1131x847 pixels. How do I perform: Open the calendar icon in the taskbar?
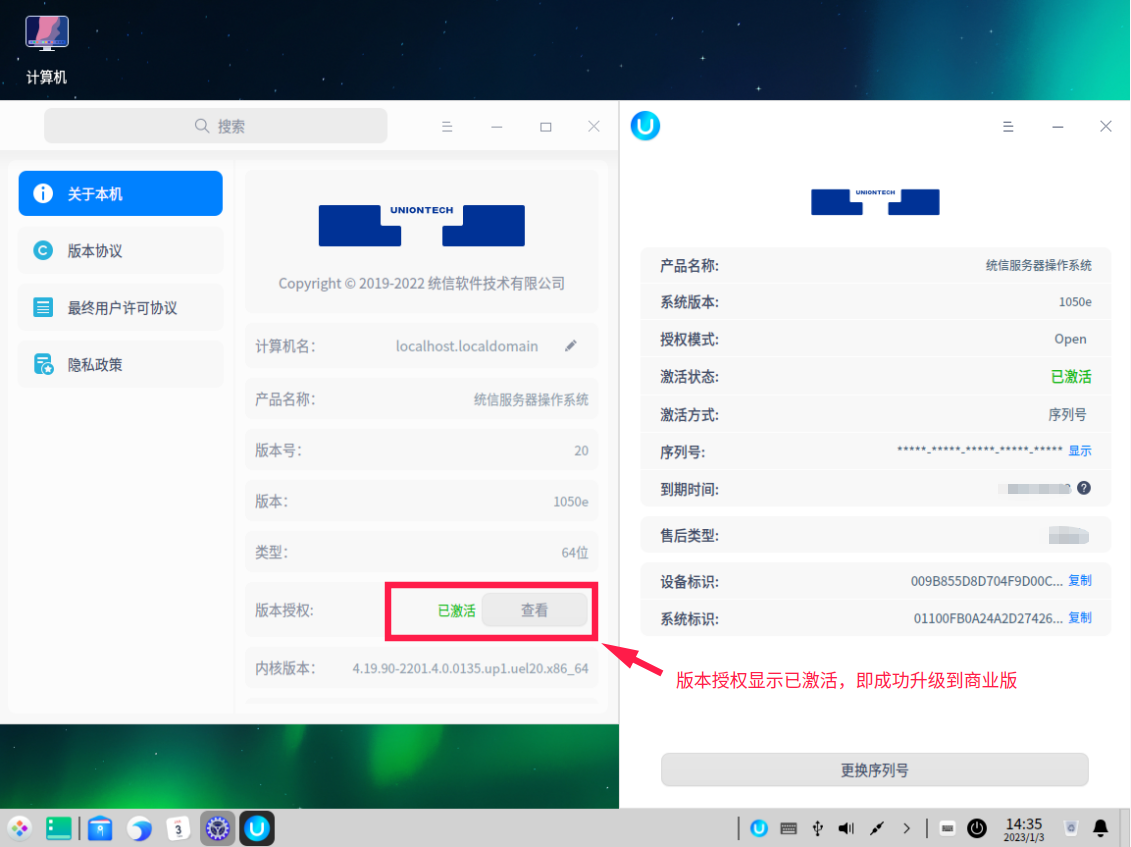pos(178,828)
